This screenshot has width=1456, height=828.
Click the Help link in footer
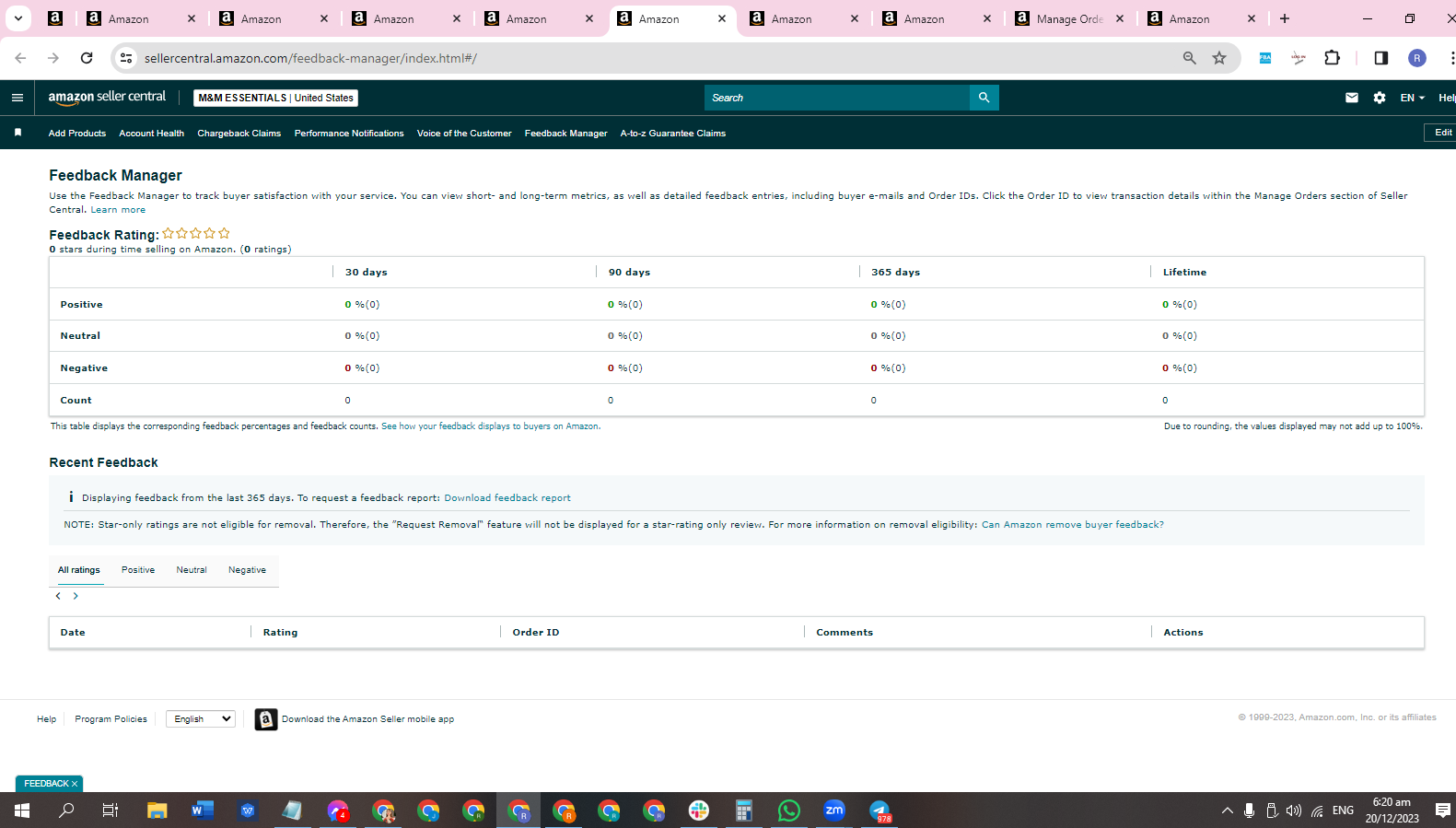point(47,719)
